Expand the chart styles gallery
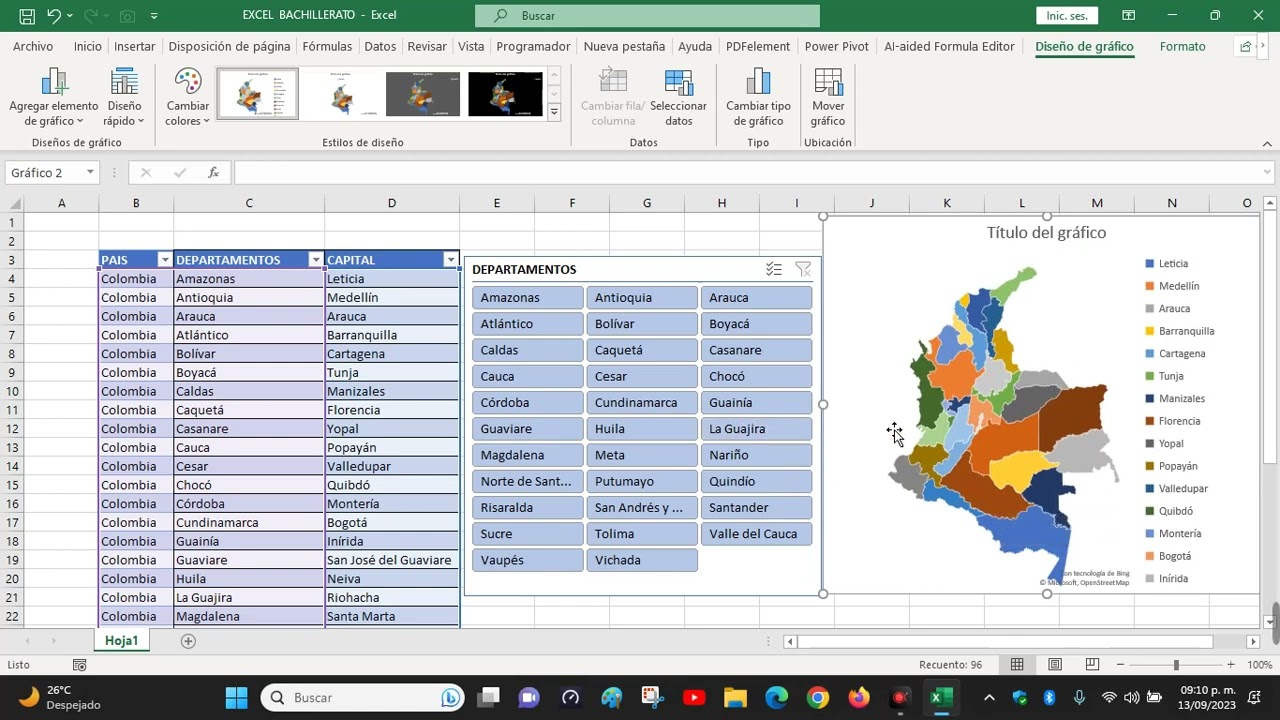Image resolution: width=1280 pixels, height=720 pixels. (x=554, y=112)
